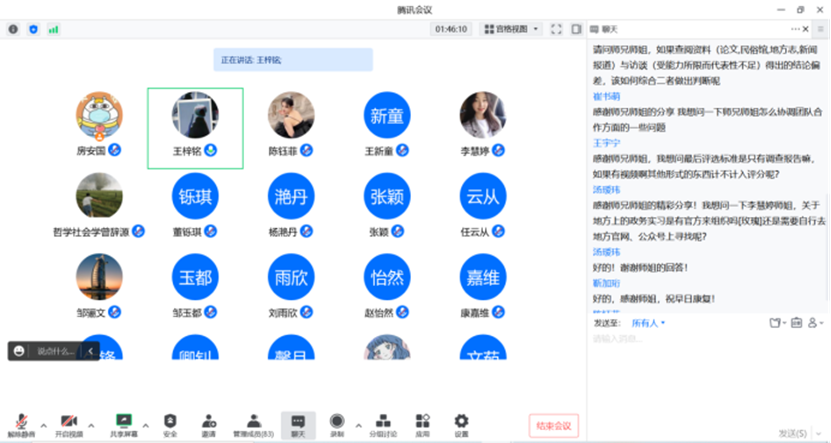Open the Apps (应用) icon
This screenshot has width=831, height=443.
422,425
